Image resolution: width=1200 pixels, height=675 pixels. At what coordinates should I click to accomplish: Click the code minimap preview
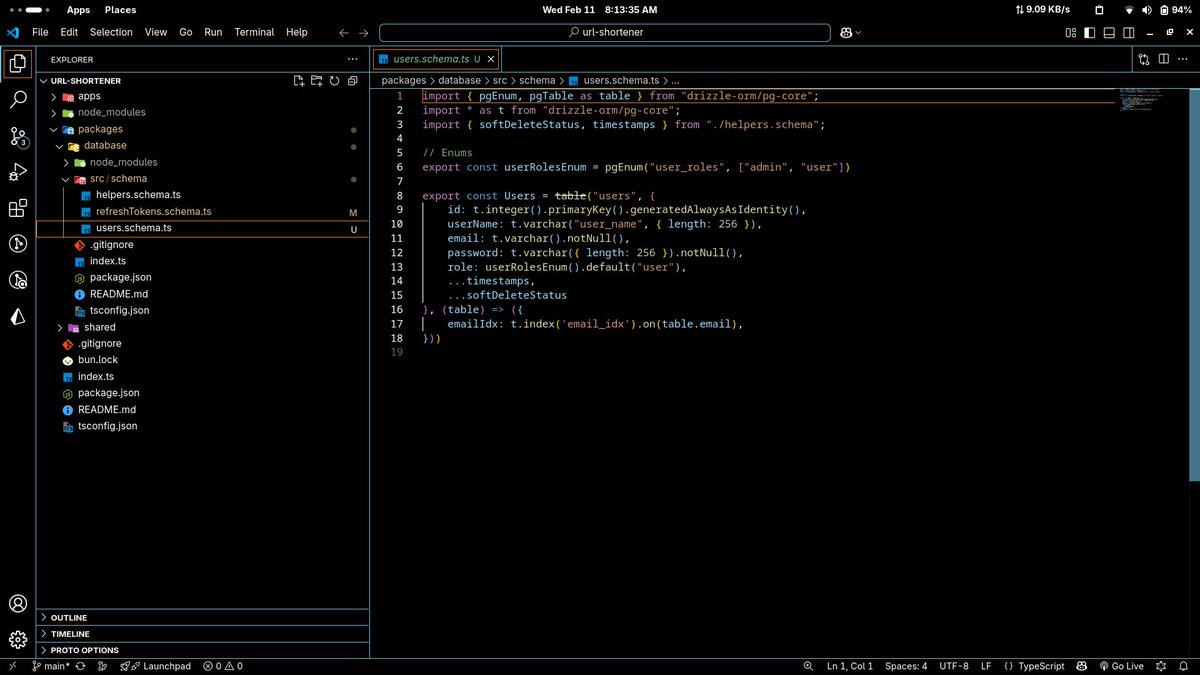tap(1140, 98)
